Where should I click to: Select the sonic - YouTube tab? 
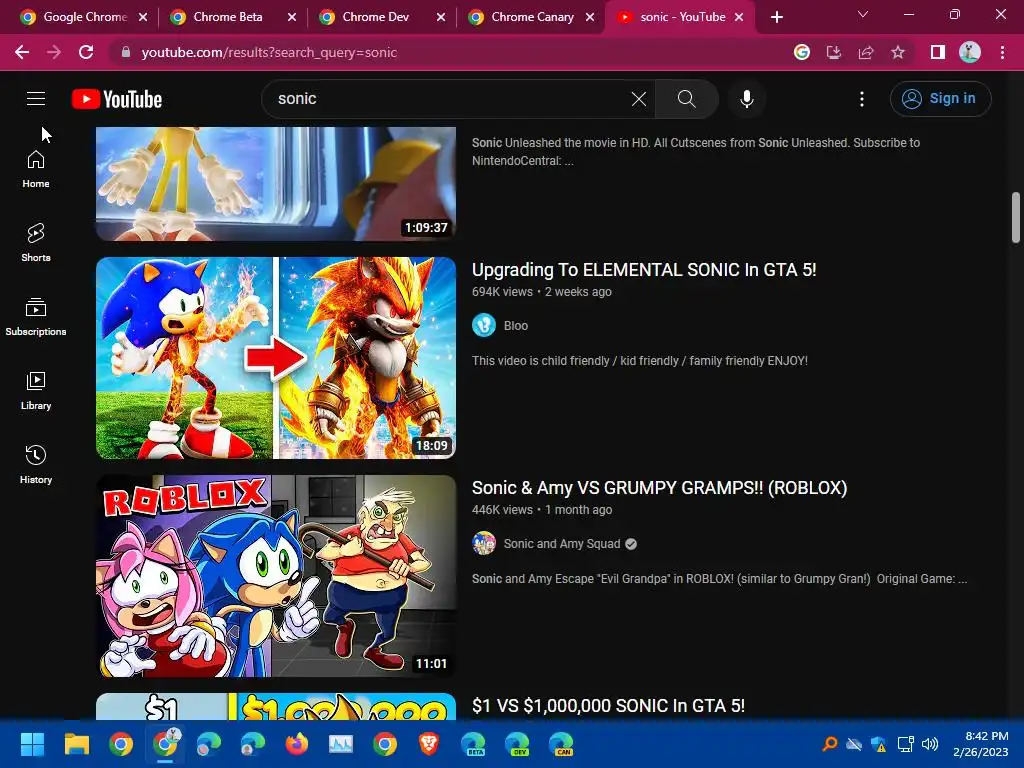click(682, 17)
